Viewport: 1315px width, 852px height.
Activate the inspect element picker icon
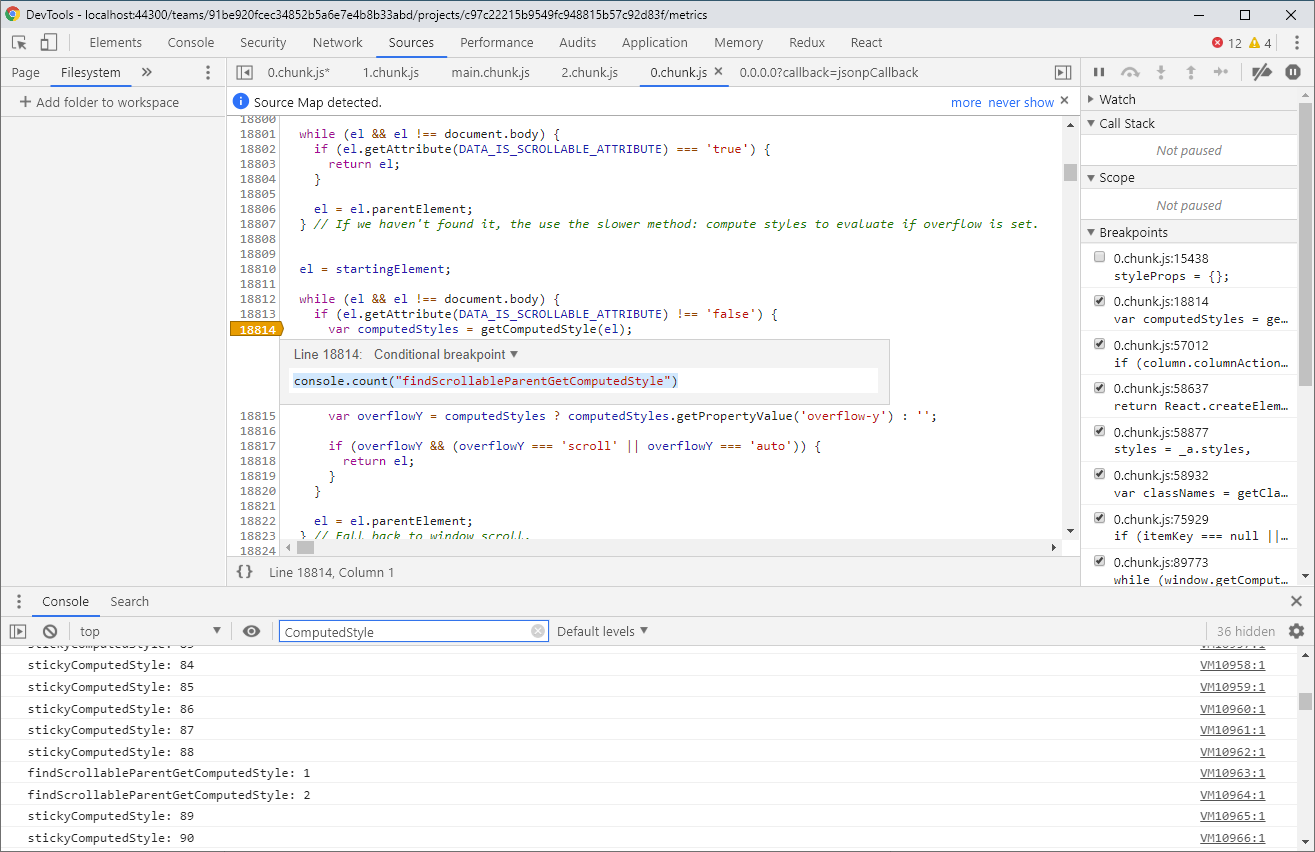[x=19, y=42]
